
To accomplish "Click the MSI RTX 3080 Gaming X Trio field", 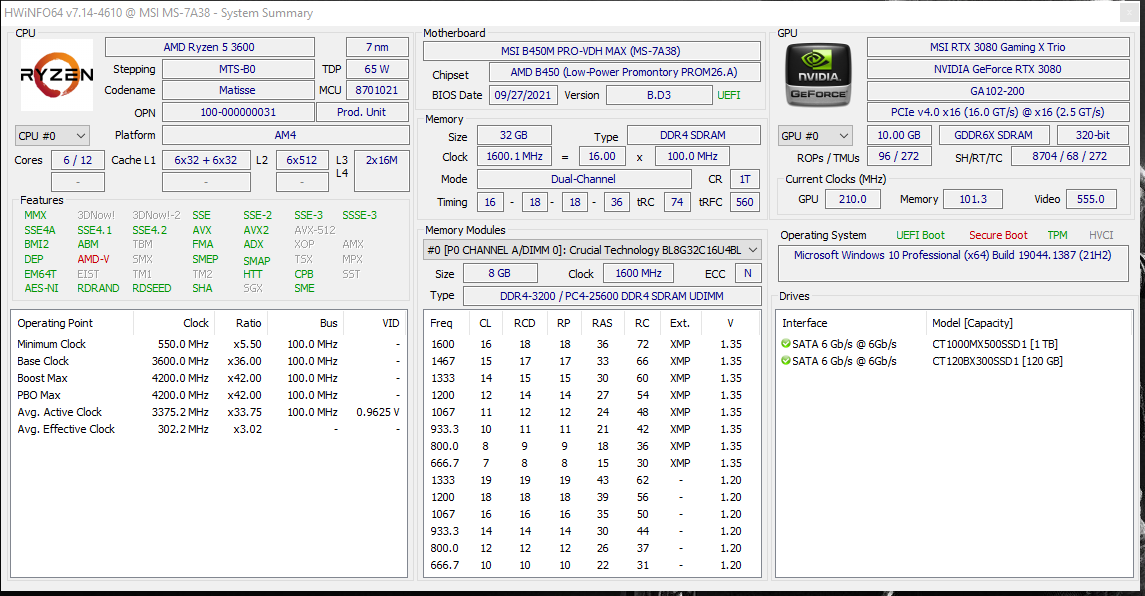I will [997, 47].
